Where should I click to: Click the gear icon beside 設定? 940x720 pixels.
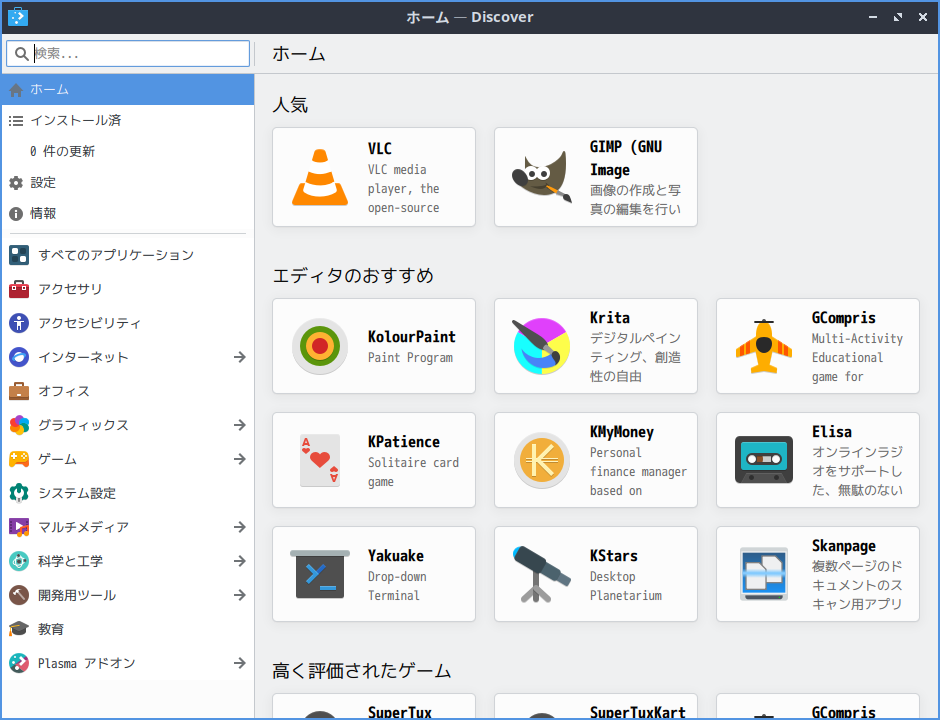[16, 182]
